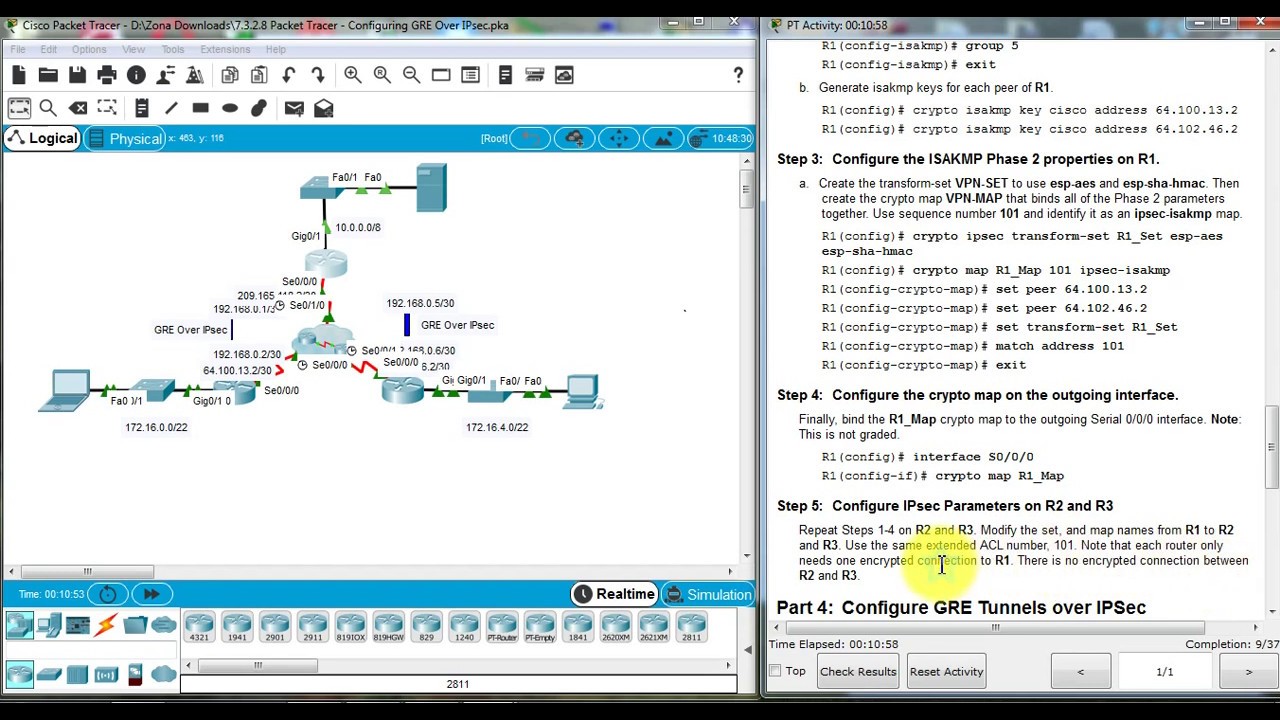Click the Undo arrow icon
The width and height of the screenshot is (1280, 720).
click(x=289, y=75)
